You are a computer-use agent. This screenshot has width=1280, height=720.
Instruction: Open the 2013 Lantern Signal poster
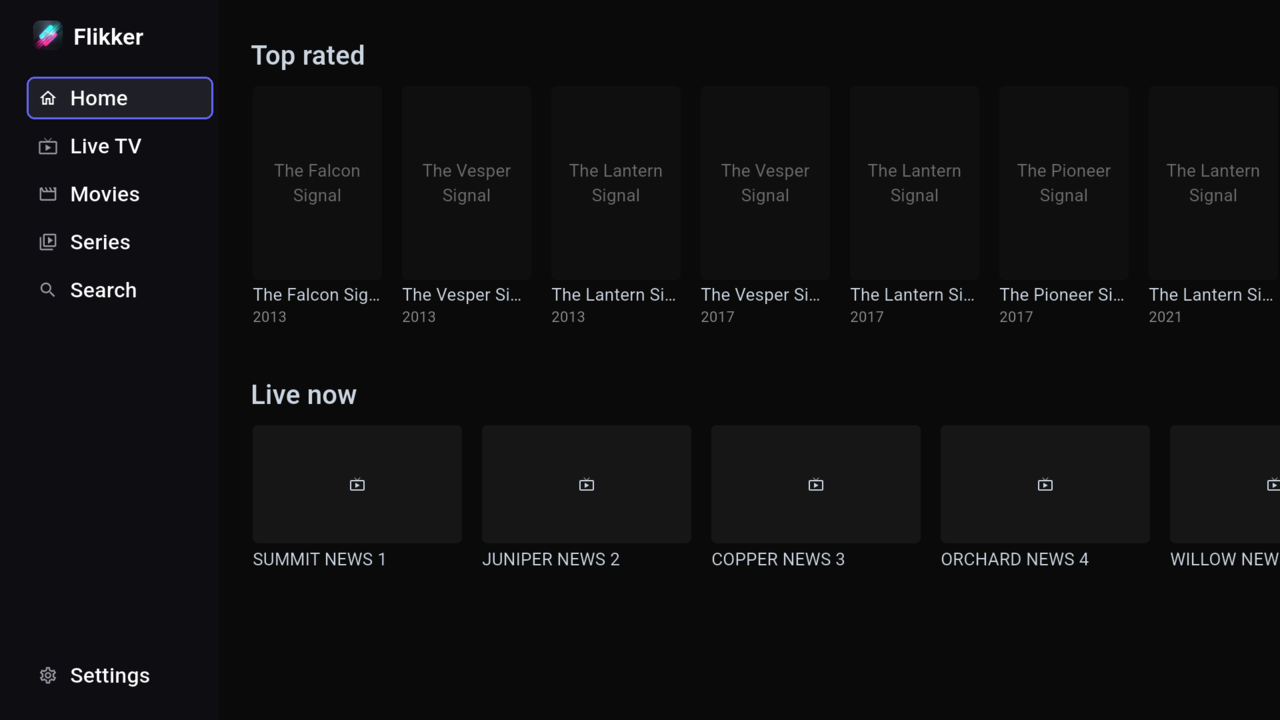click(x=615, y=182)
